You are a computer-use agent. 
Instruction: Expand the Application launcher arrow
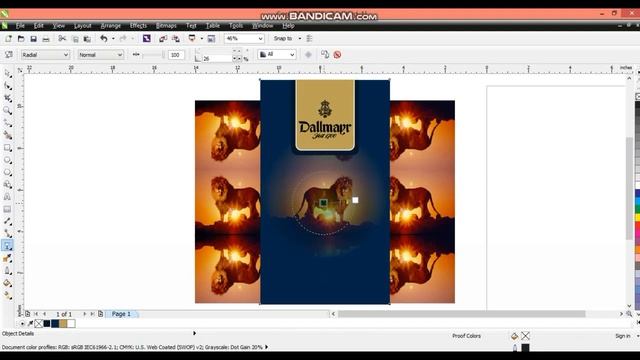(x=201, y=38)
